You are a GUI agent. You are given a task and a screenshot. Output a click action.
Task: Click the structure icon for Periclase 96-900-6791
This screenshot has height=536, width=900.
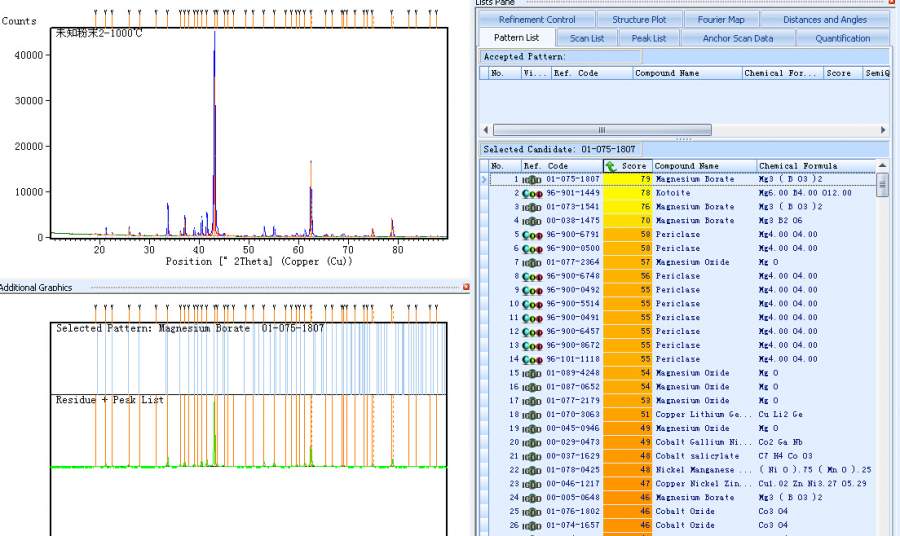pos(532,235)
